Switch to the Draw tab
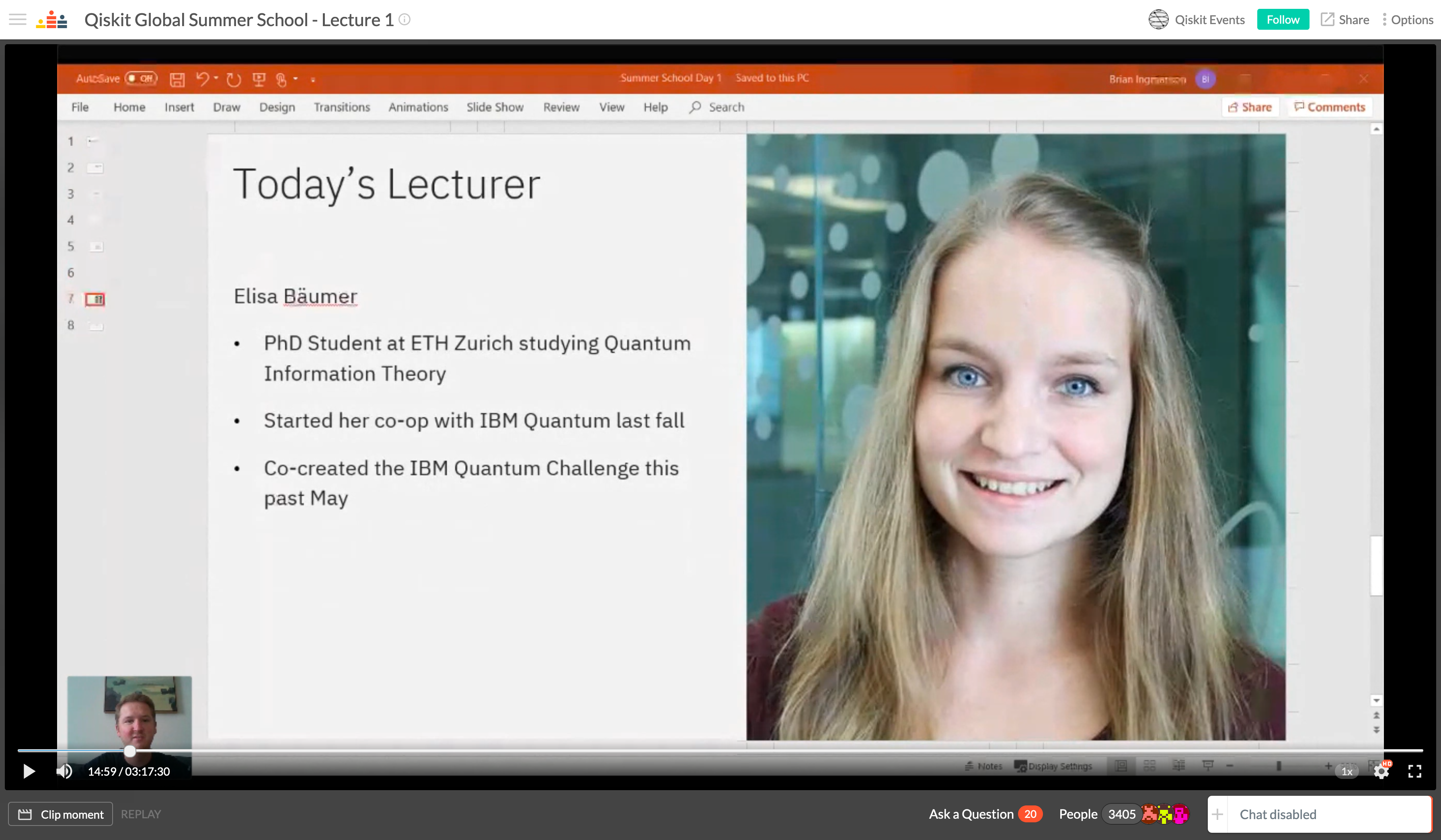Screen dimensions: 1441x840 coord(226,107)
